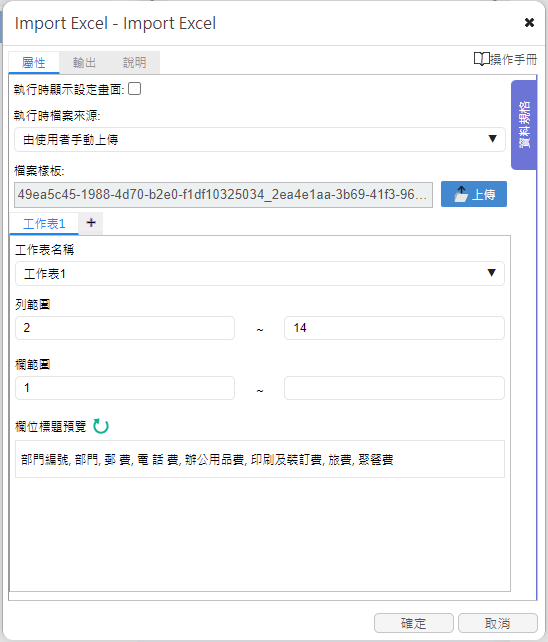
Task: Open the 工作表名稱 dropdown showing 工作表1
Action: pyautogui.click(x=260, y=274)
